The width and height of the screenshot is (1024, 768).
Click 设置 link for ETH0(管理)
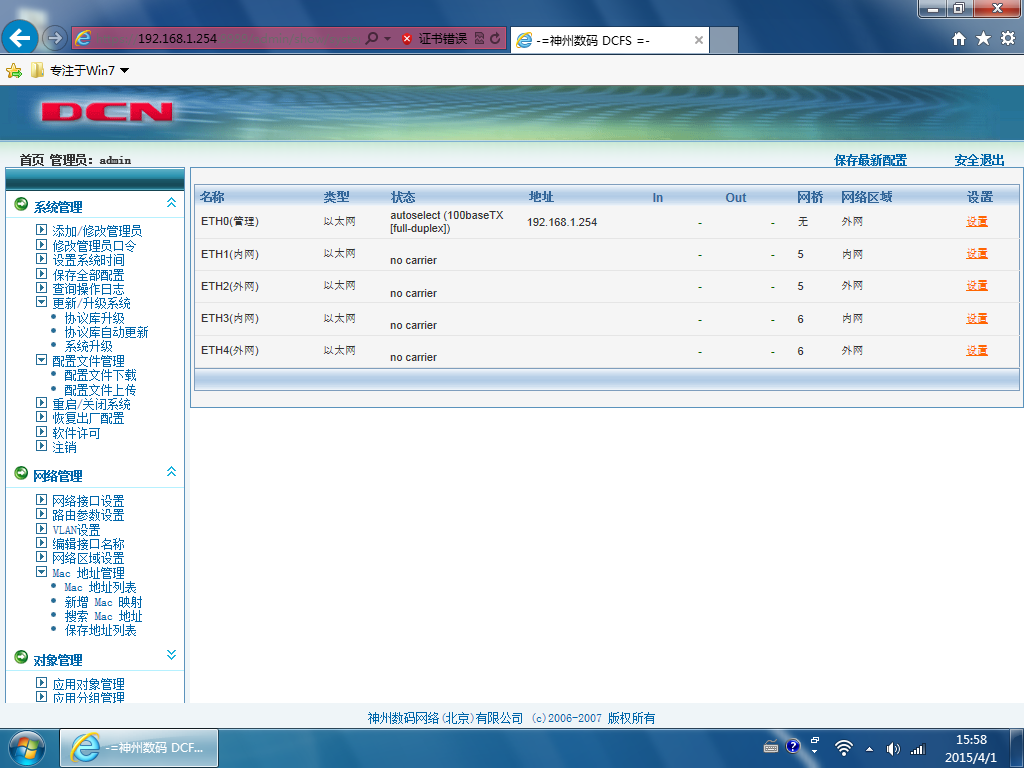[977, 221]
